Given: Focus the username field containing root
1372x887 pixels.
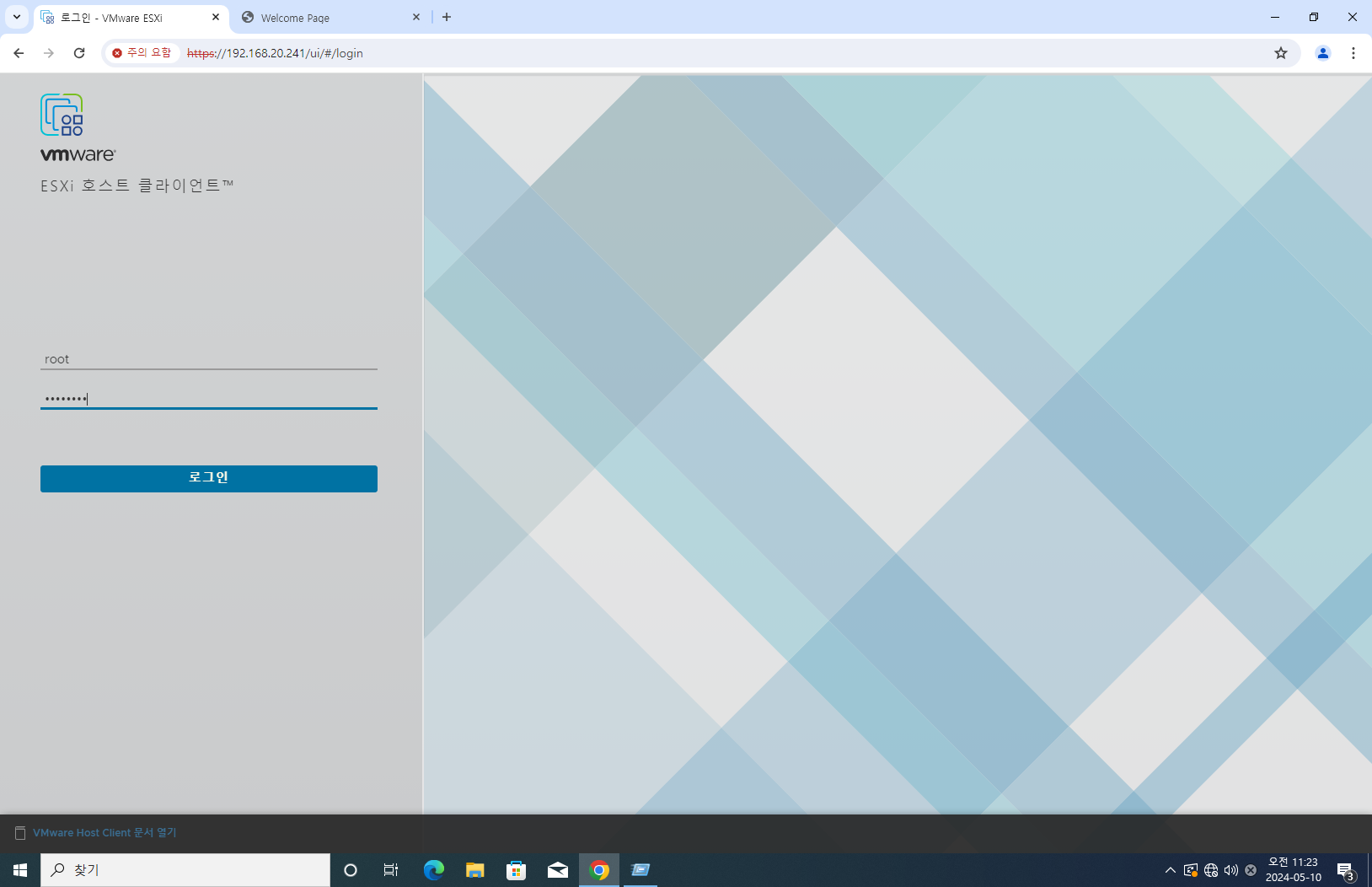Looking at the screenshot, I should pyautogui.click(x=209, y=359).
